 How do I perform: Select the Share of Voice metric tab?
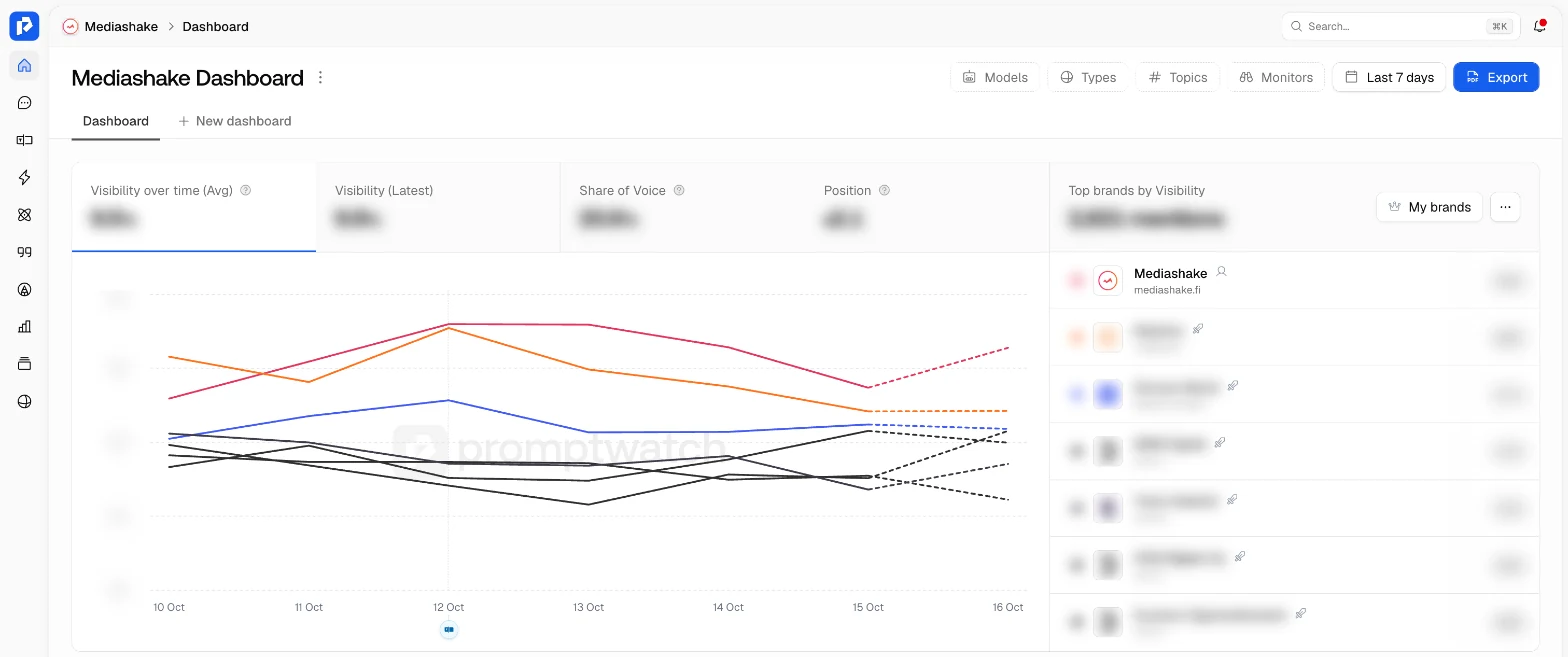pyautogui.click(x=682, y=207)
